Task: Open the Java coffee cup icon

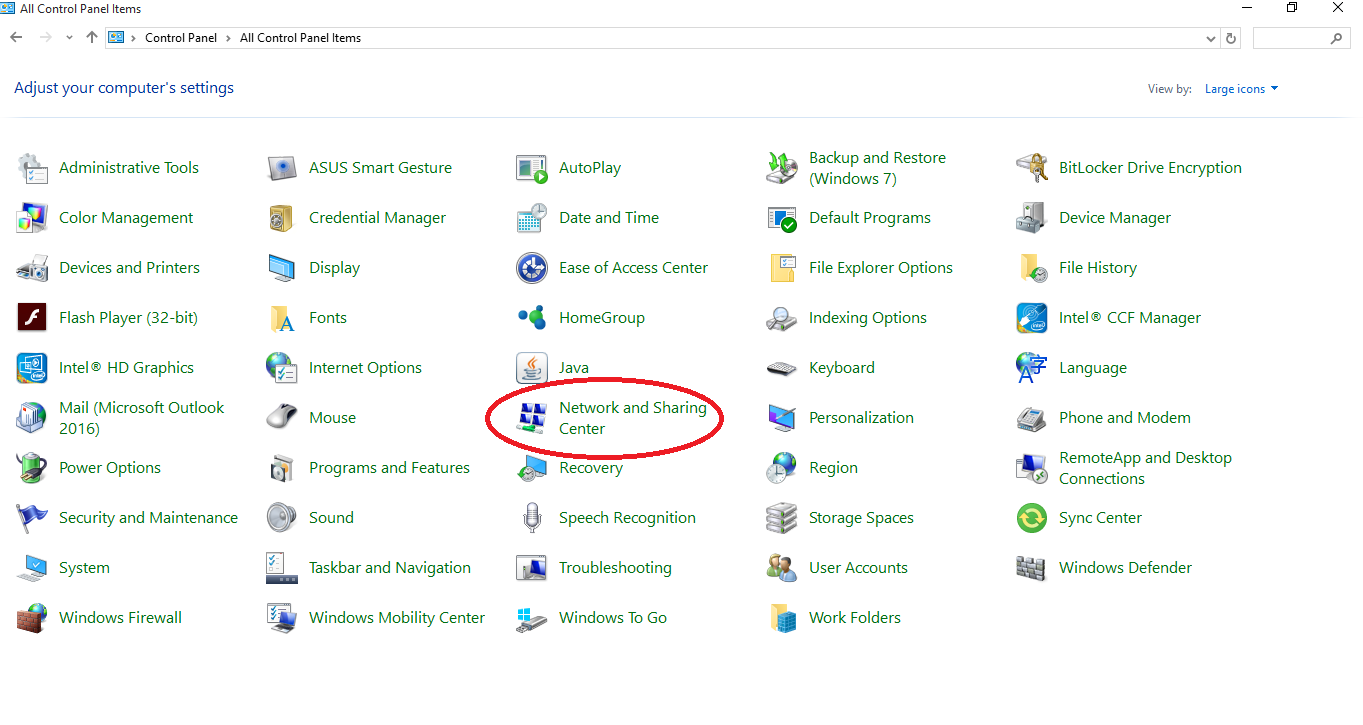Action: 532,368
